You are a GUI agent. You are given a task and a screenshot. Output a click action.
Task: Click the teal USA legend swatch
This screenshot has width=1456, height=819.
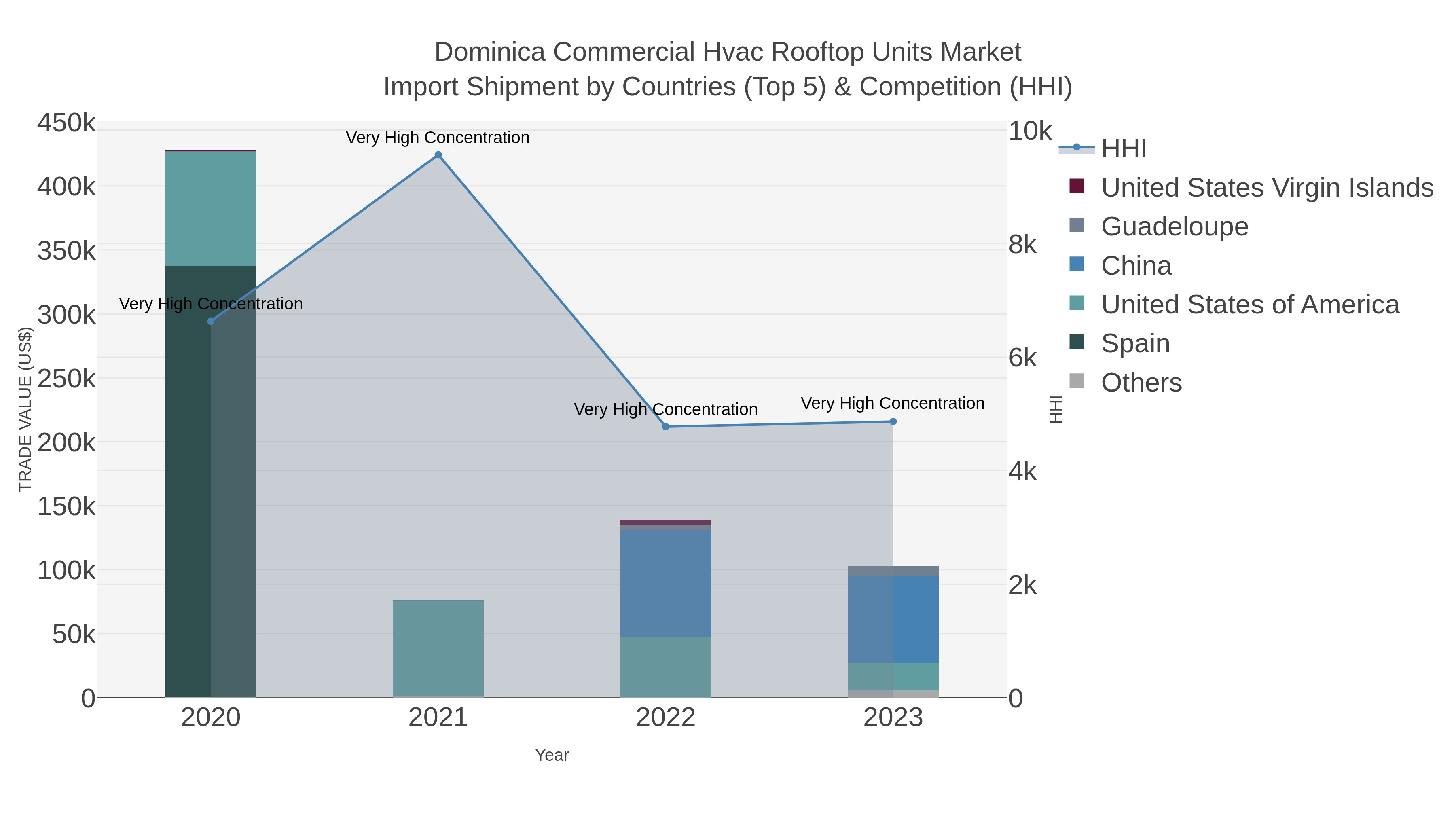click(1077, 303)
